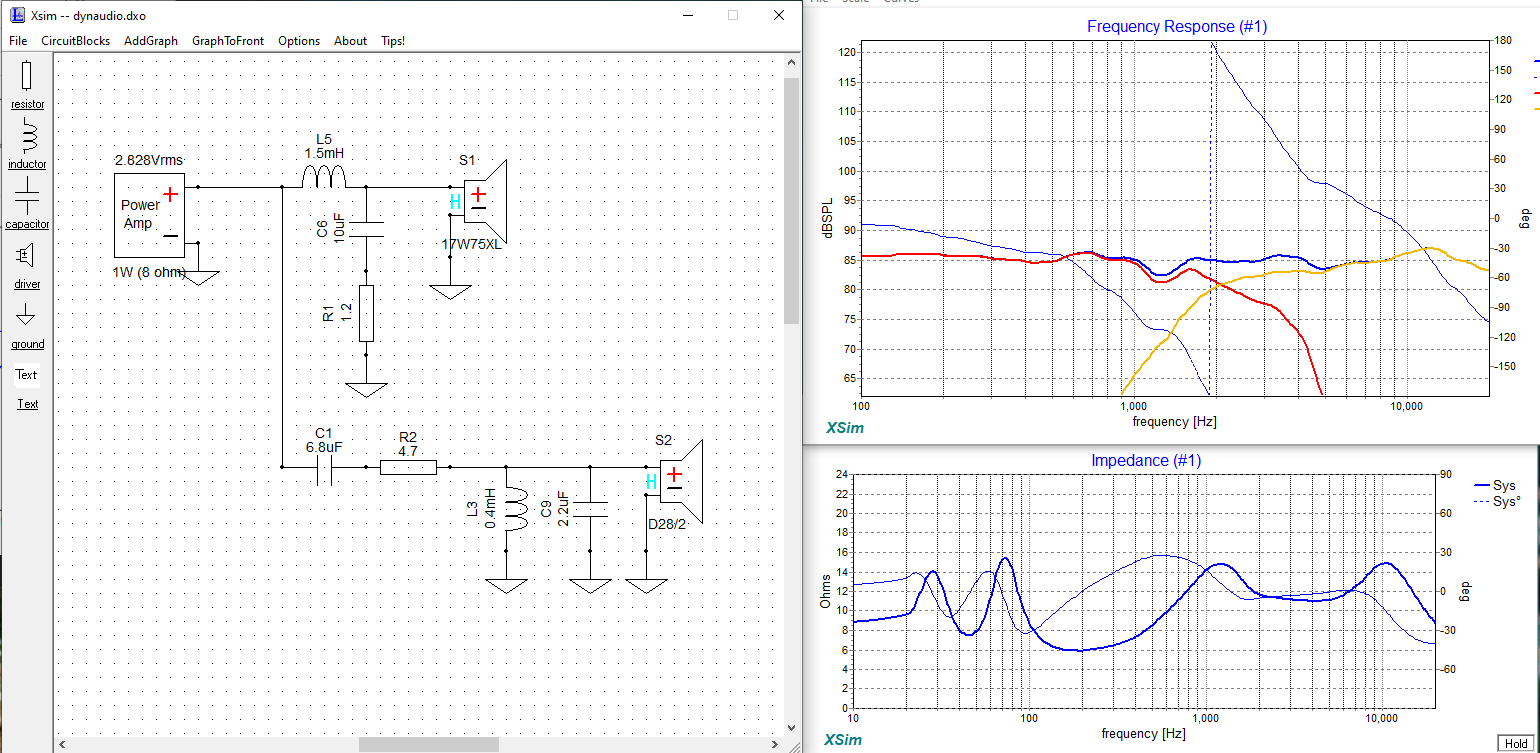Click the 17W75XL driver label

pos(472,244)
